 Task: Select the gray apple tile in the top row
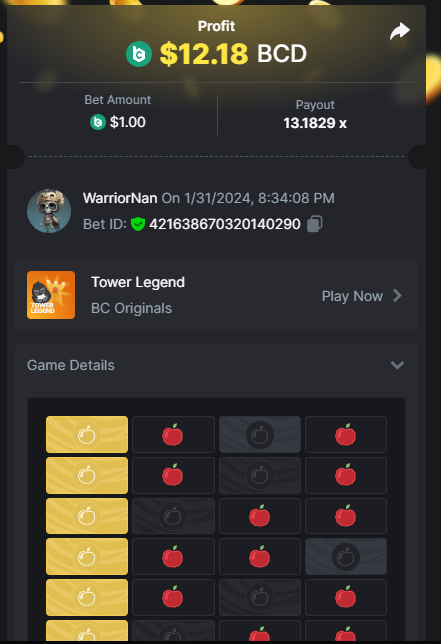tap(260, 435)
